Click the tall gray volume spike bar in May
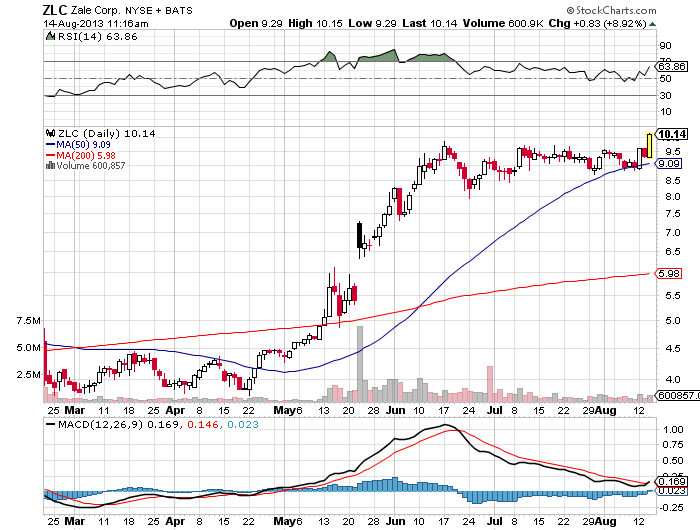The image size is (700, 530). tap(360, 364)
